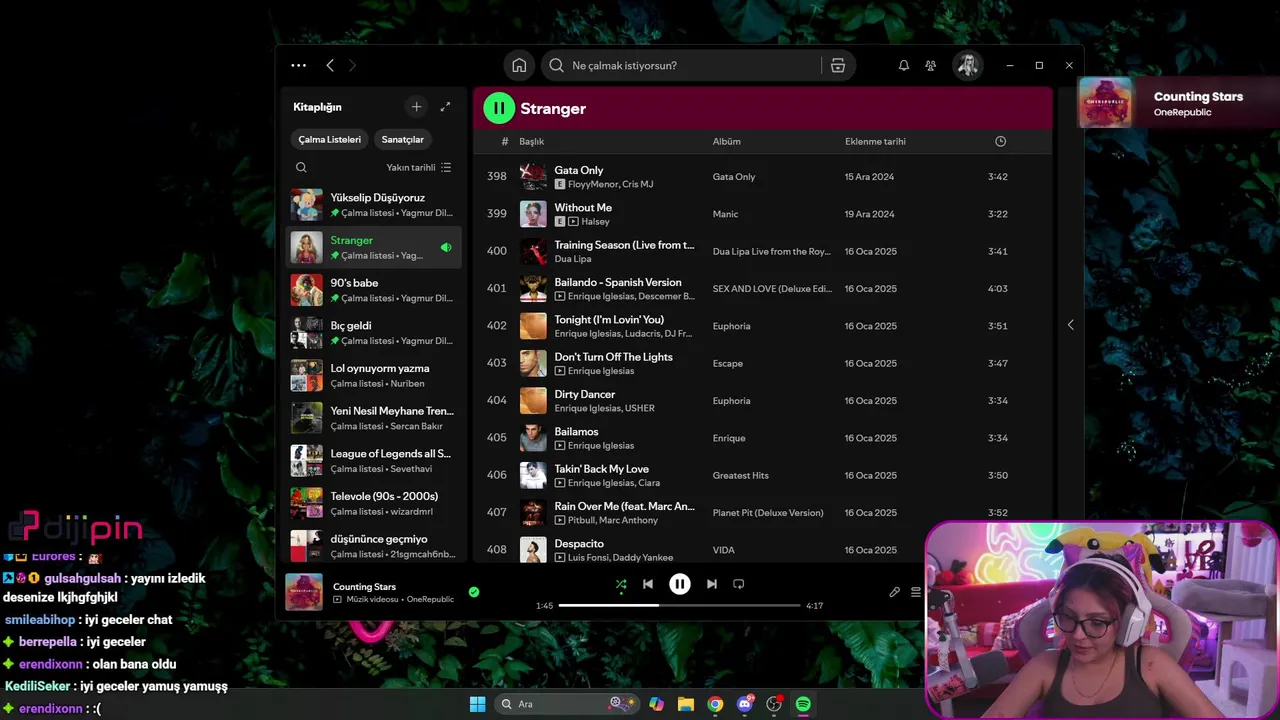The width and height of the screenshot is (1280, 720).
Task: Open the play queue icon
Action: (x=915, y=592)
